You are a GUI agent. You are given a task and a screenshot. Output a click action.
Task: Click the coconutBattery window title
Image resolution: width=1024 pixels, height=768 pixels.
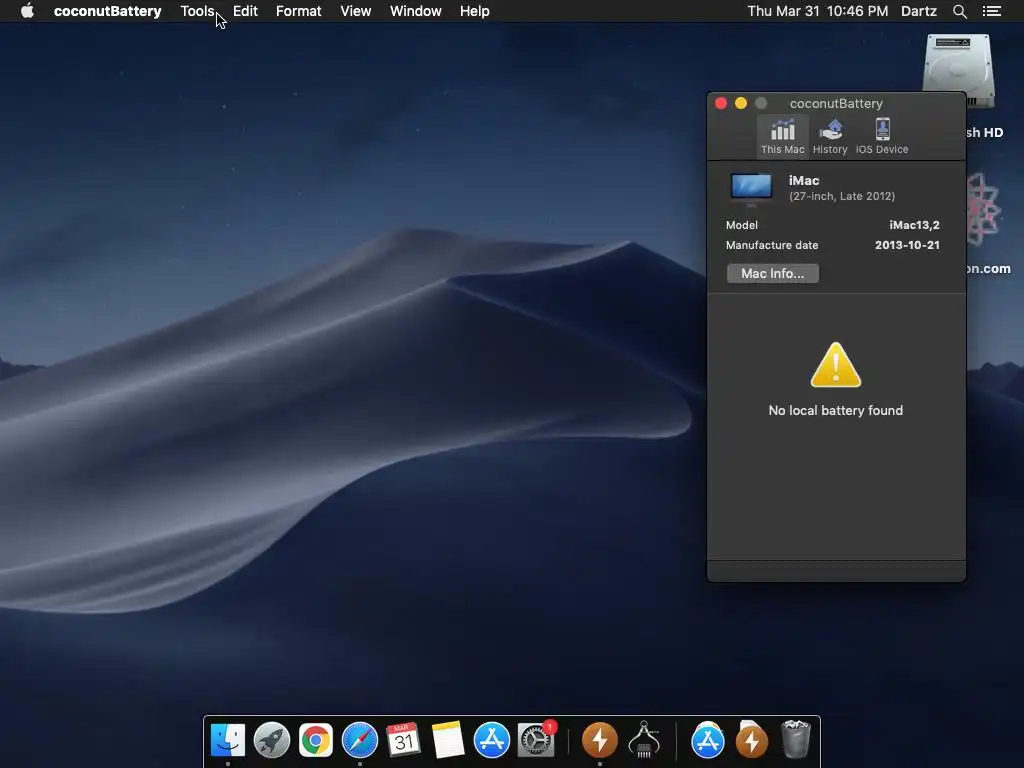click(836, 104)
